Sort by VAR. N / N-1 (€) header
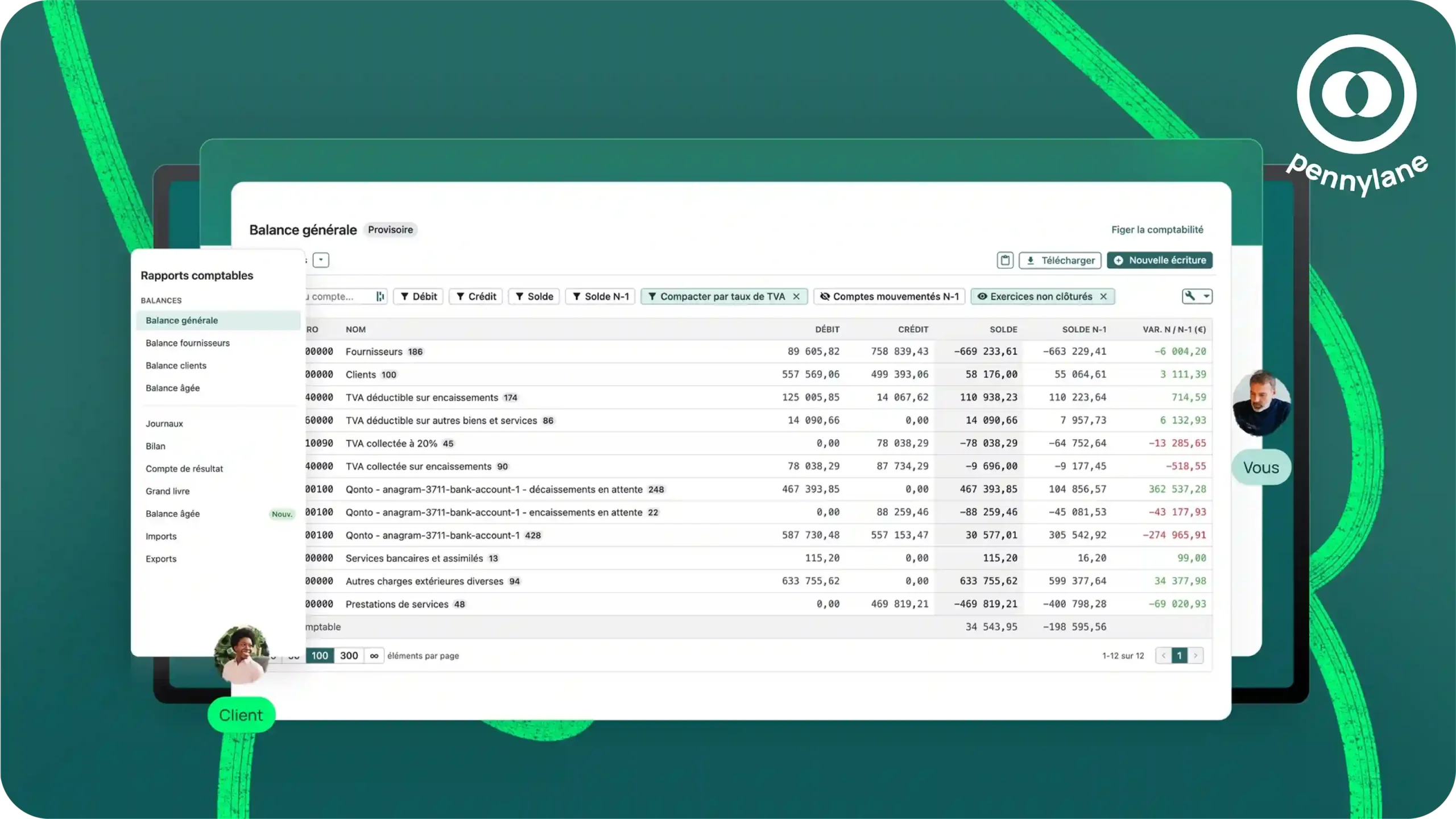The width and height of the screenshot is (1456, 819). (x=1174, y=329)
